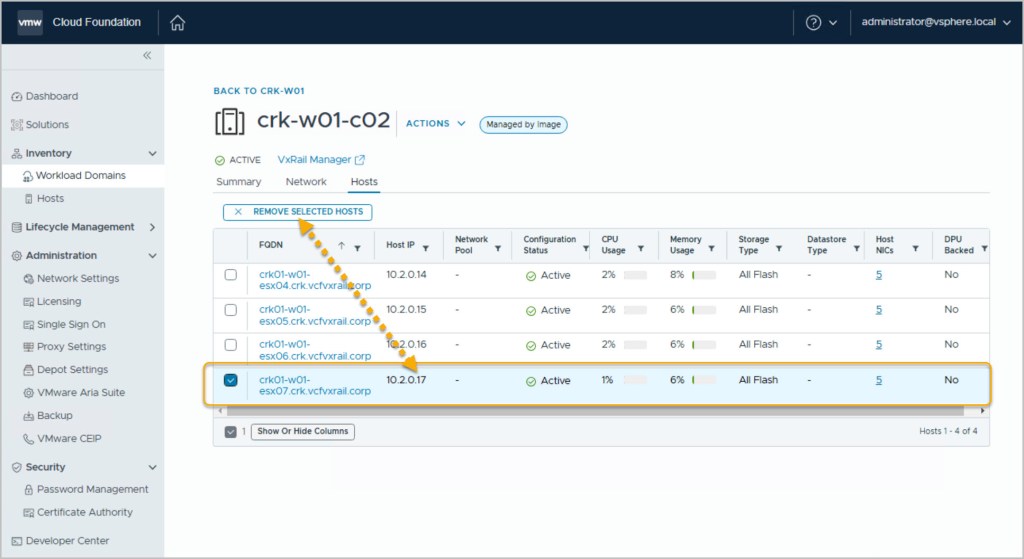Click the Configuration Status filter icon

(x=584, y=248)
